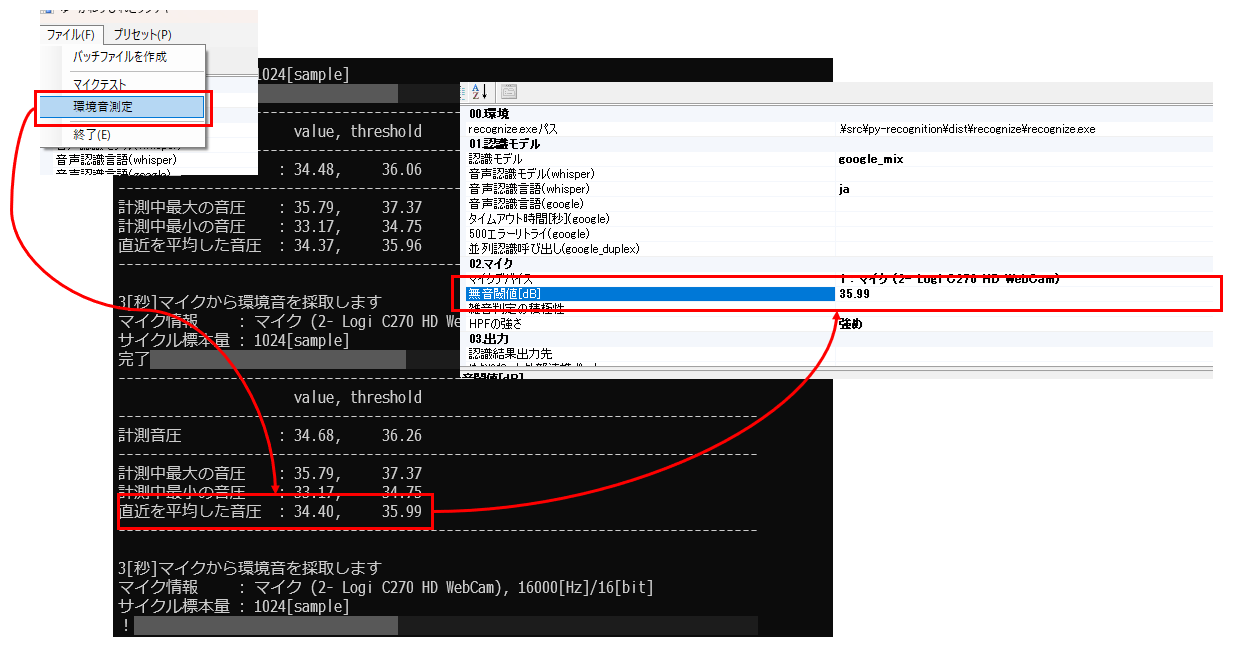Open the プリセット(P) menu
The height and width of the screenshot is (646, 1238).
[143, 35]
